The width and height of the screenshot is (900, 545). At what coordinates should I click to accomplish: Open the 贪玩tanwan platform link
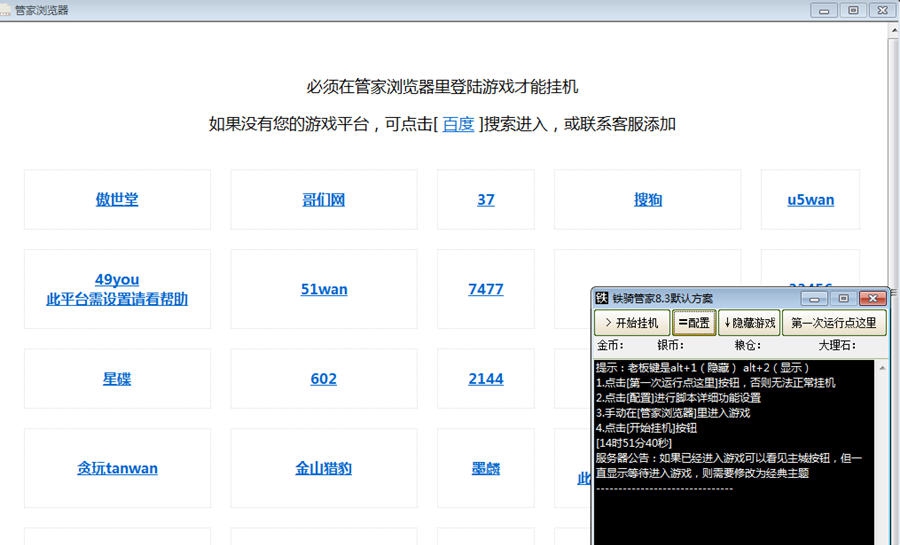coord(117,468)
